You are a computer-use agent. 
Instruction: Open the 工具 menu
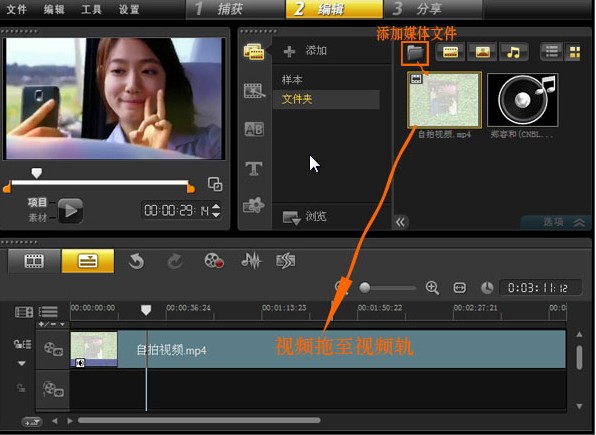pos(91,9)
